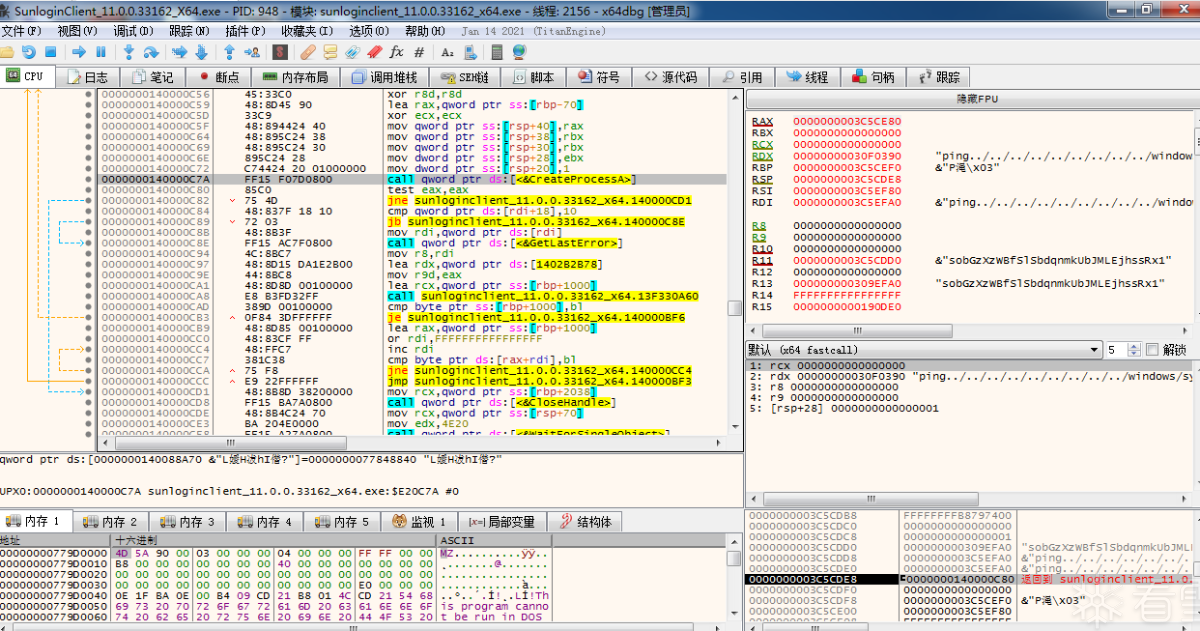Screen dimensions: 1200x631
Task: Click the blue run arrow icon
Action: tap(78, 52)
